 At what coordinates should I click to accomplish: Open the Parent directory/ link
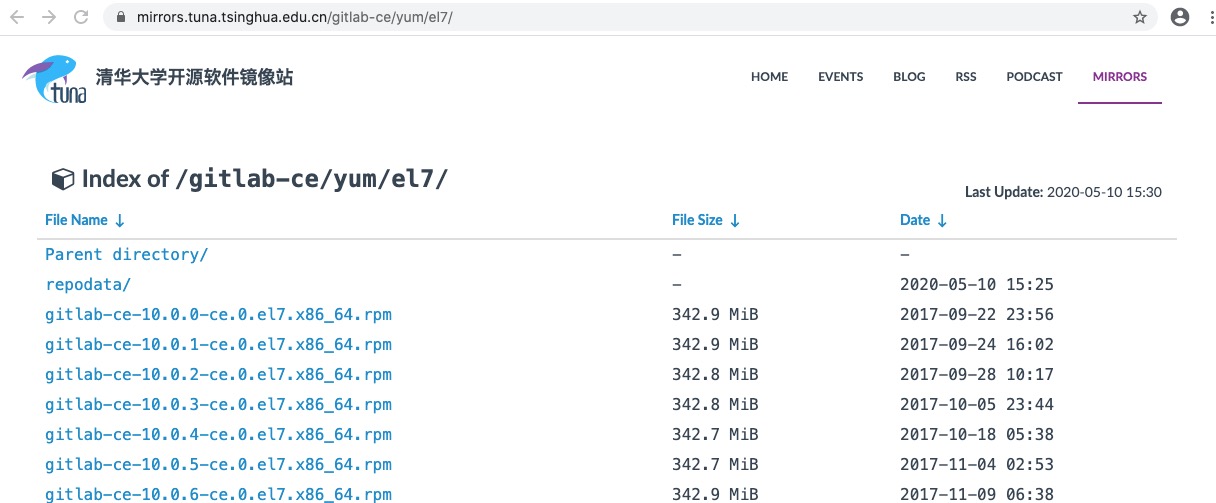(127, 255)
